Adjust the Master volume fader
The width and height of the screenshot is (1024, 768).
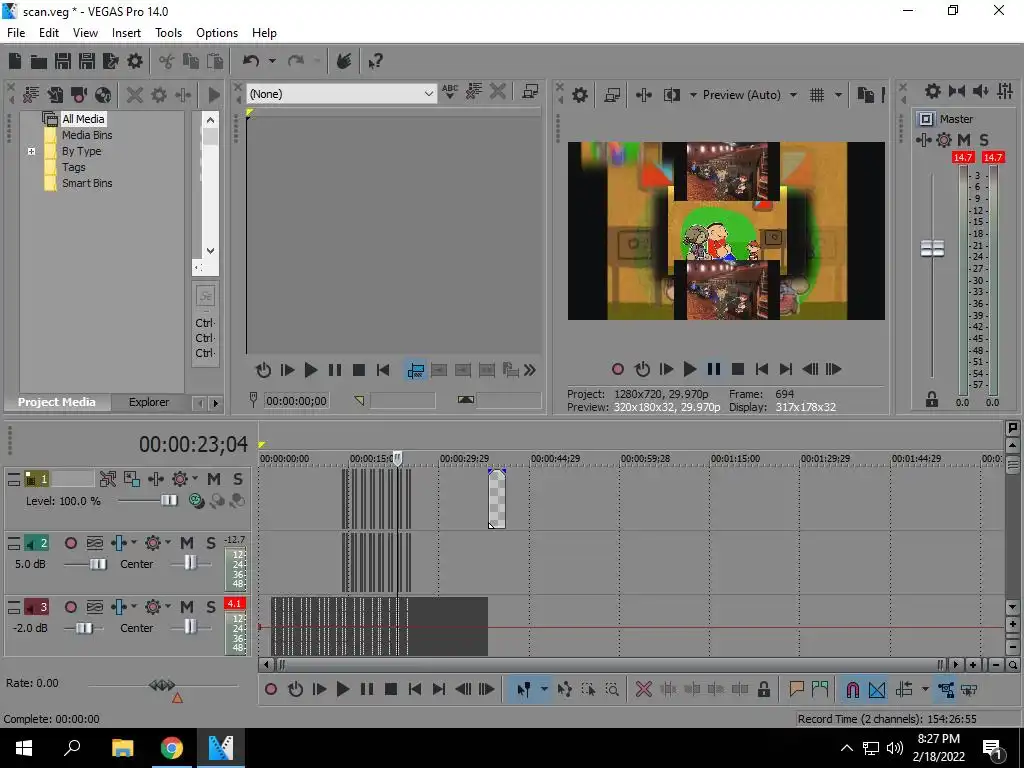coord(933,248)
